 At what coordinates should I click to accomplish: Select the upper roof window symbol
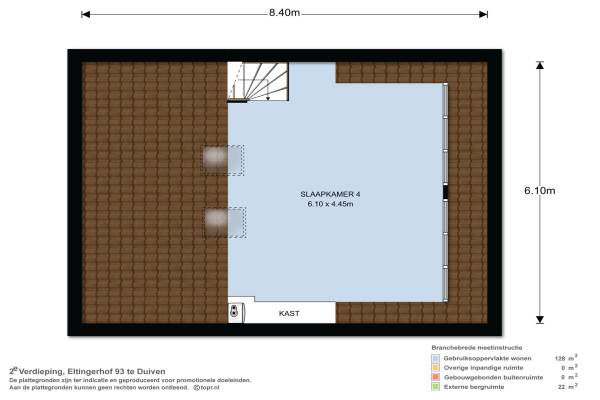click(x=223, y=157)
